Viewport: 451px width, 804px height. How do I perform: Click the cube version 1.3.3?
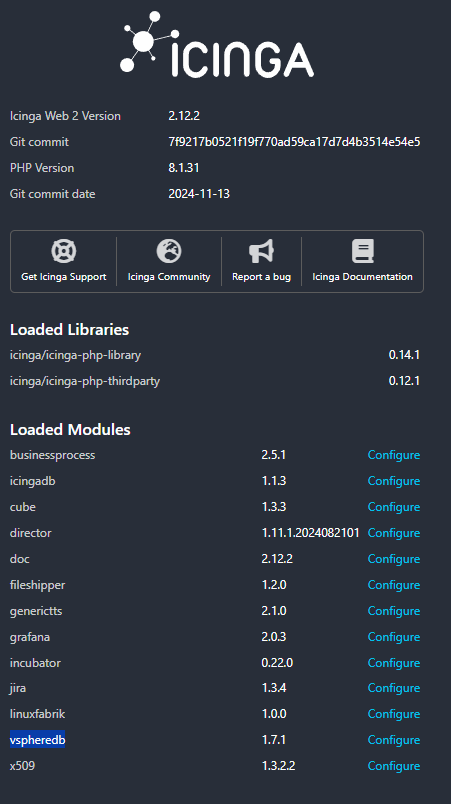click(274, 507)
